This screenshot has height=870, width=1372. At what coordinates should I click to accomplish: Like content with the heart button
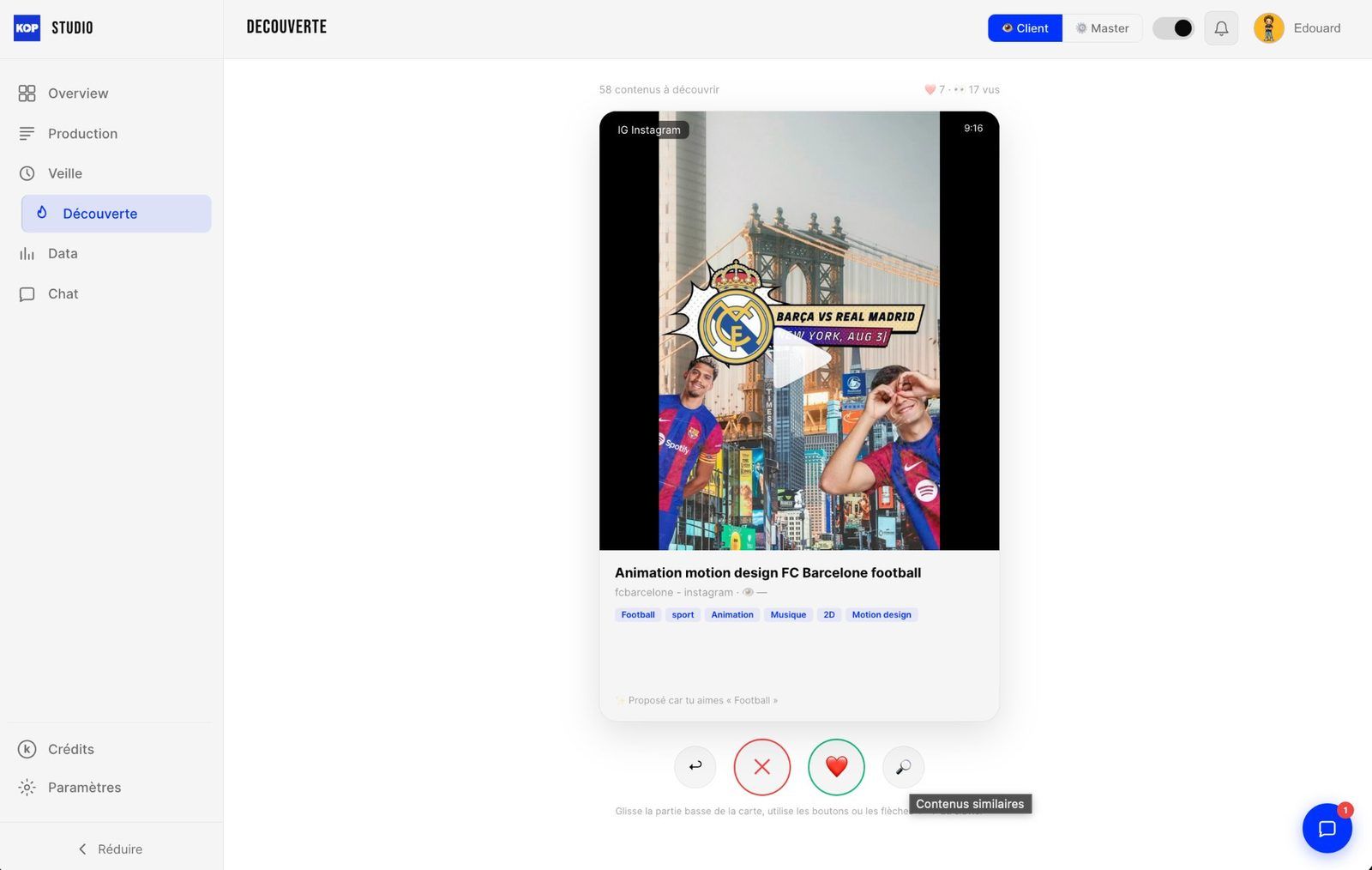click(x=837, y=767)
